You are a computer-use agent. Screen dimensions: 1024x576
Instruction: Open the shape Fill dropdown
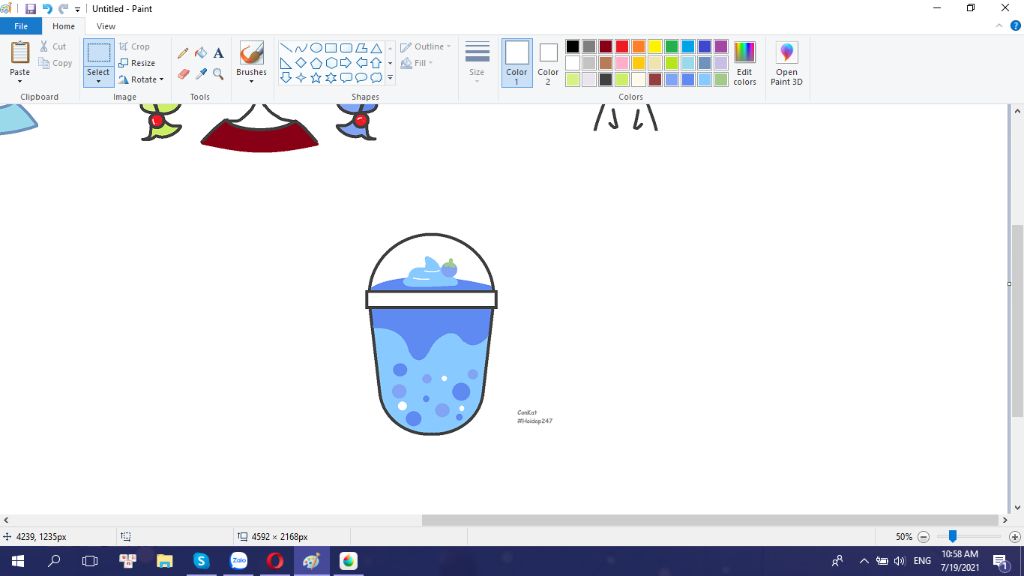coord(417,63)
